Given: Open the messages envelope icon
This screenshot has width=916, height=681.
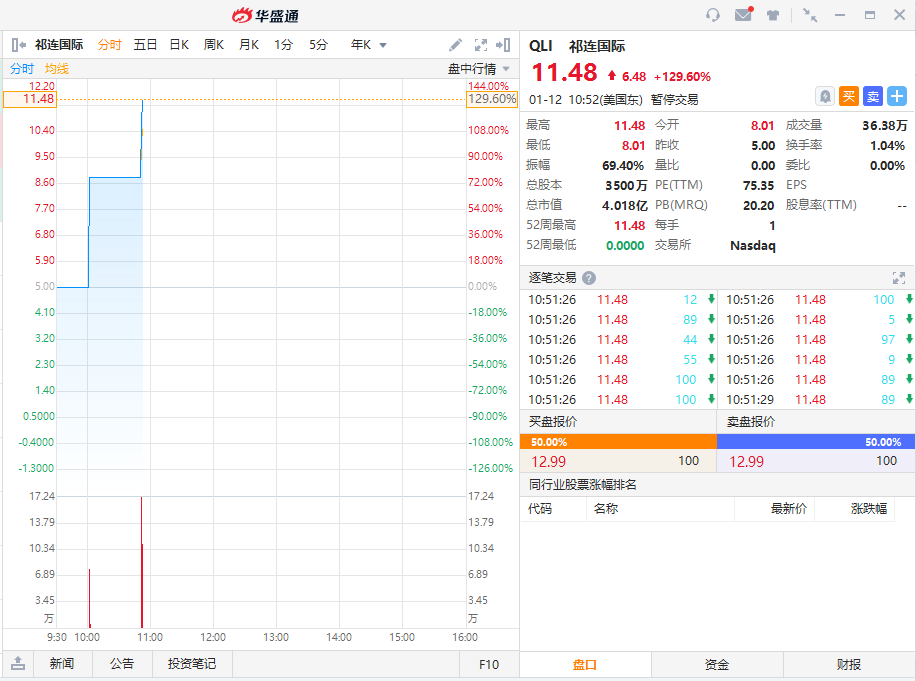Looking at the screenshot, I should coord(743,15).
